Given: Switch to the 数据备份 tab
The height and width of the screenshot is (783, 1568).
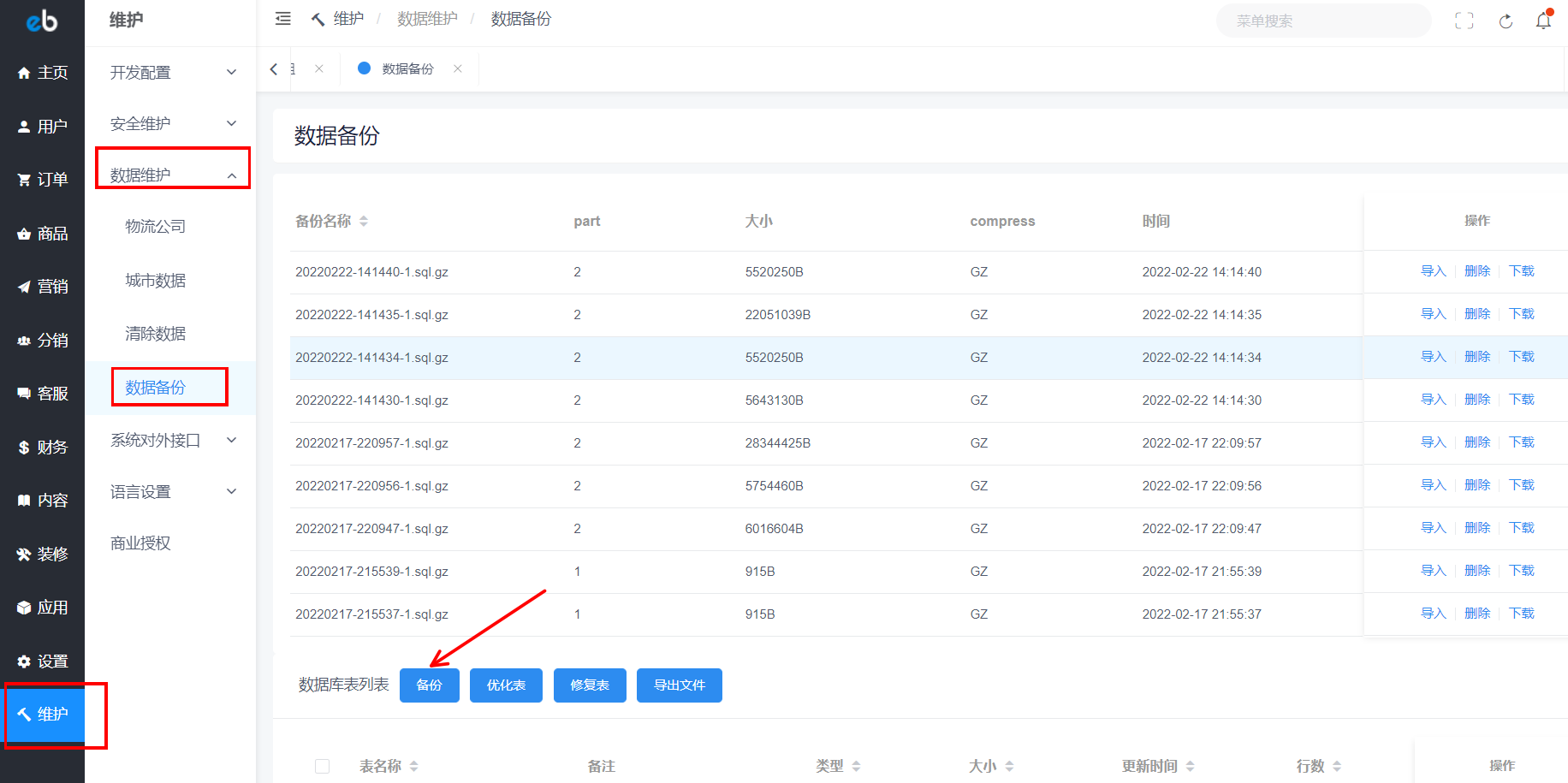Looking at the screenshot, I should [407, 69].
